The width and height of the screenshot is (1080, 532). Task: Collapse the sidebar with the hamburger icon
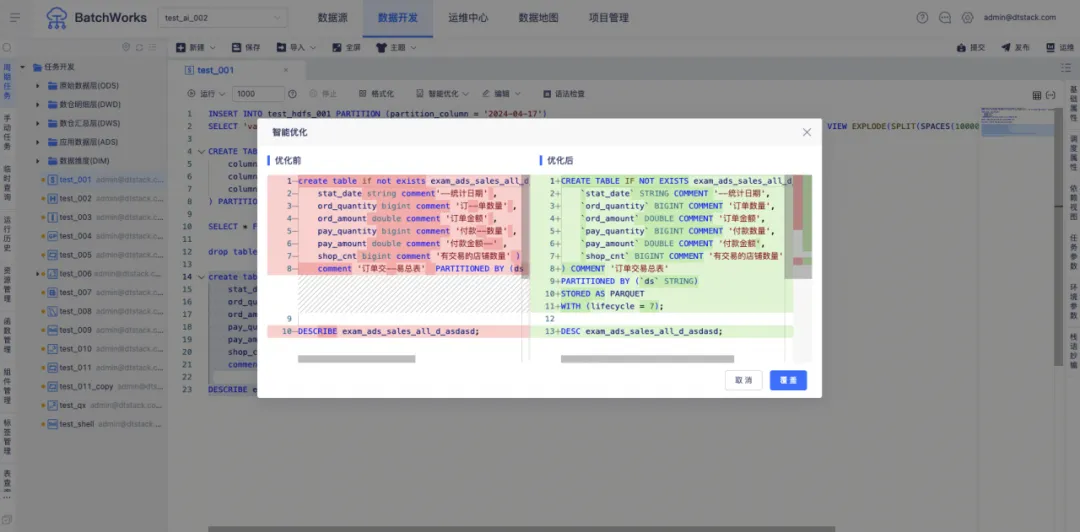click(15, 17)
